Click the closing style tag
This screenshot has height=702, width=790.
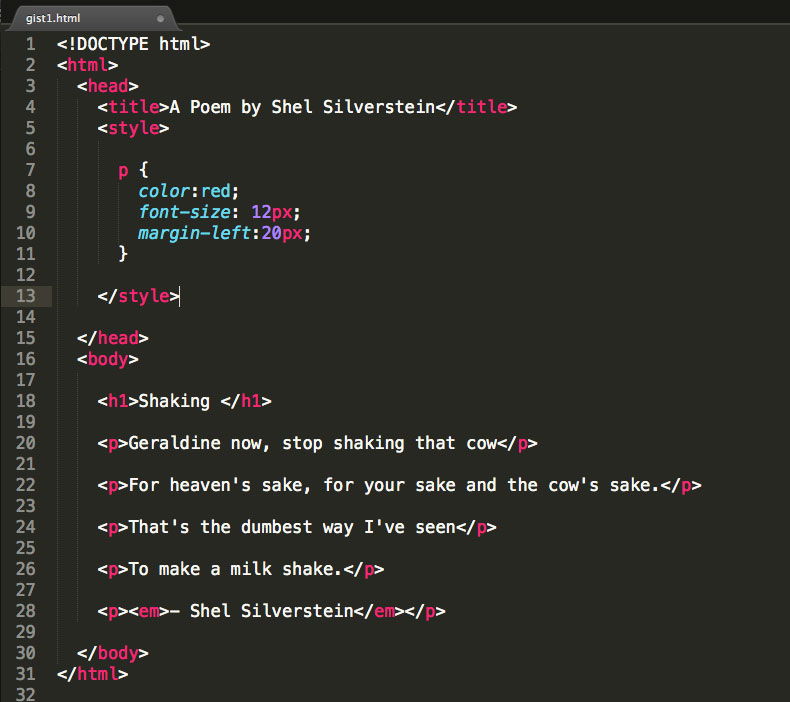pyautogui.click(x=139, y=296)
